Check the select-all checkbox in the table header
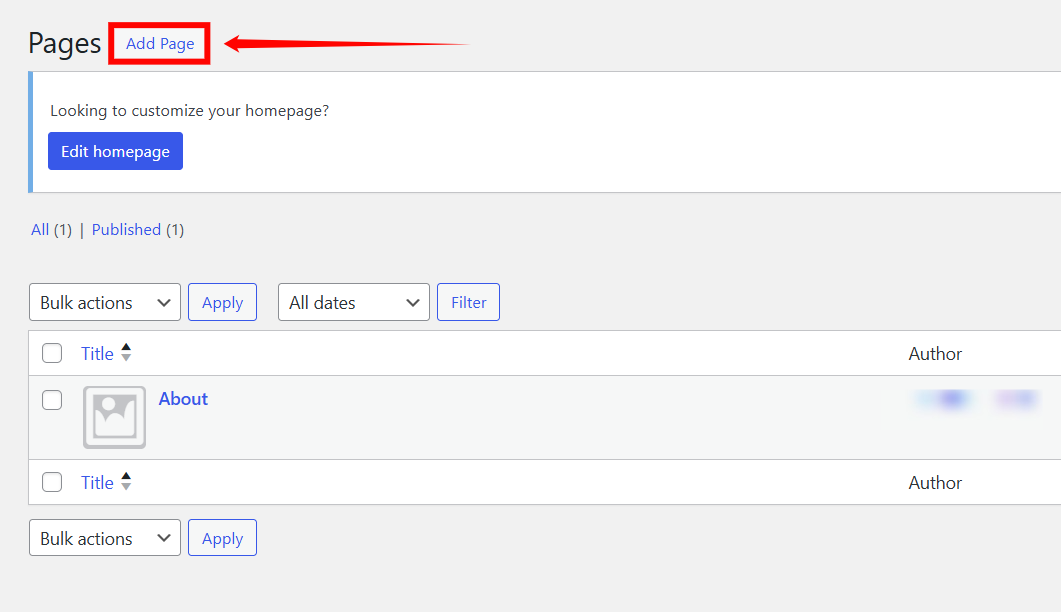The height and width of the screenshot is (612, 1061). point(52,353)
